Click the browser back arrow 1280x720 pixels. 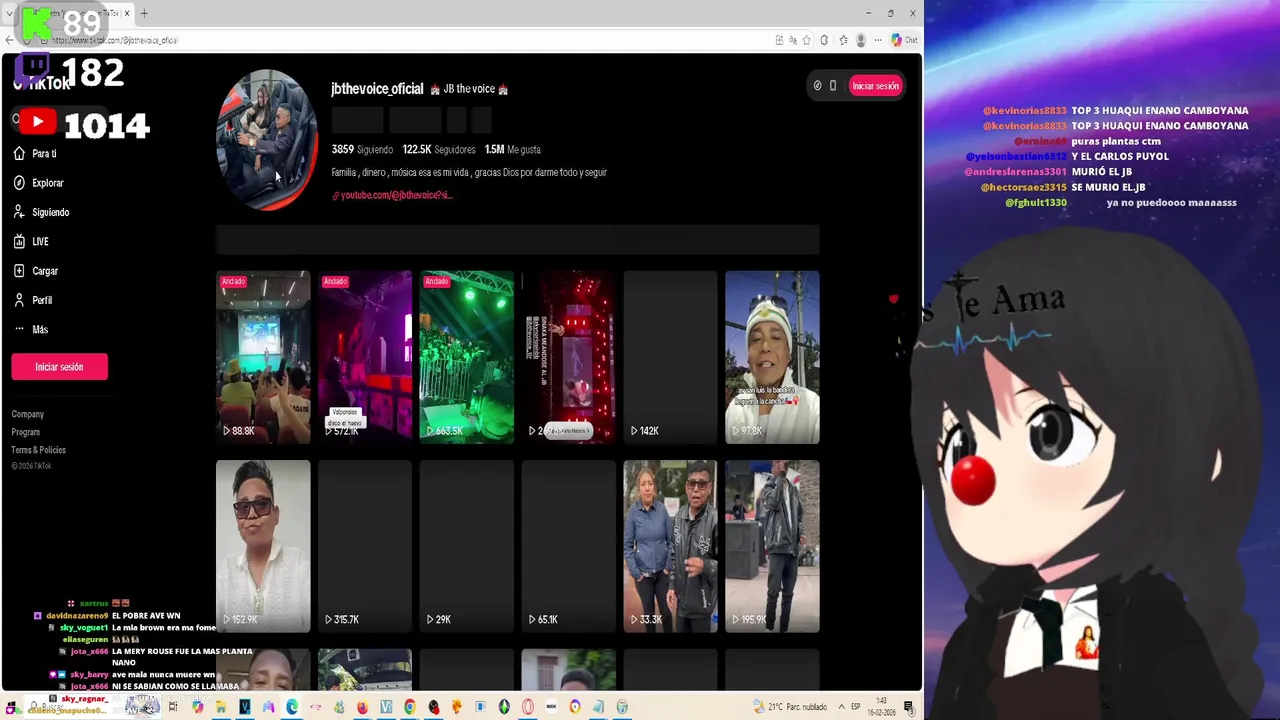point(9,40)
